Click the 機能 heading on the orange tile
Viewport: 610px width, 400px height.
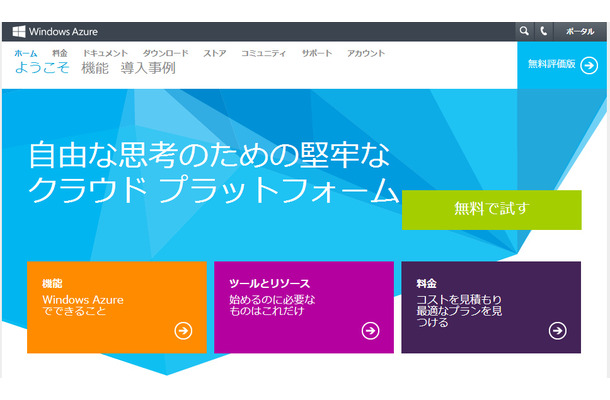pyautogui.click(x=52, y=284)
